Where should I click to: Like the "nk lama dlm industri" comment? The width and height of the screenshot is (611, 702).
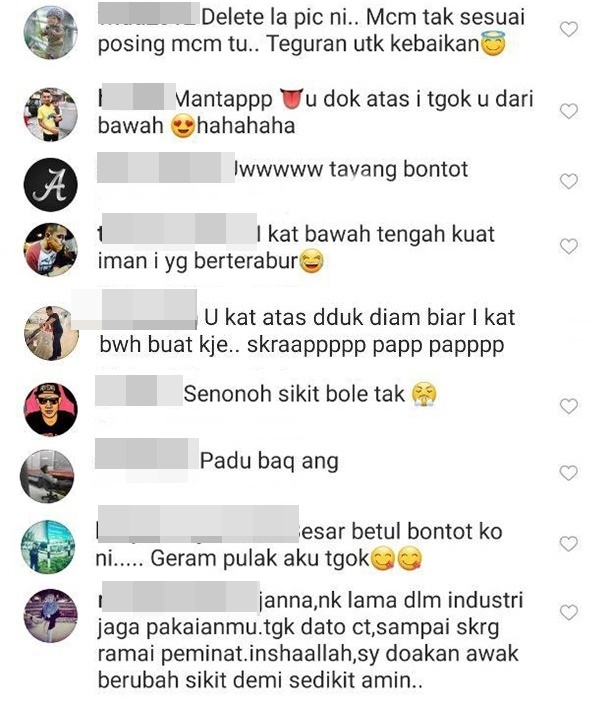(568, 612)
